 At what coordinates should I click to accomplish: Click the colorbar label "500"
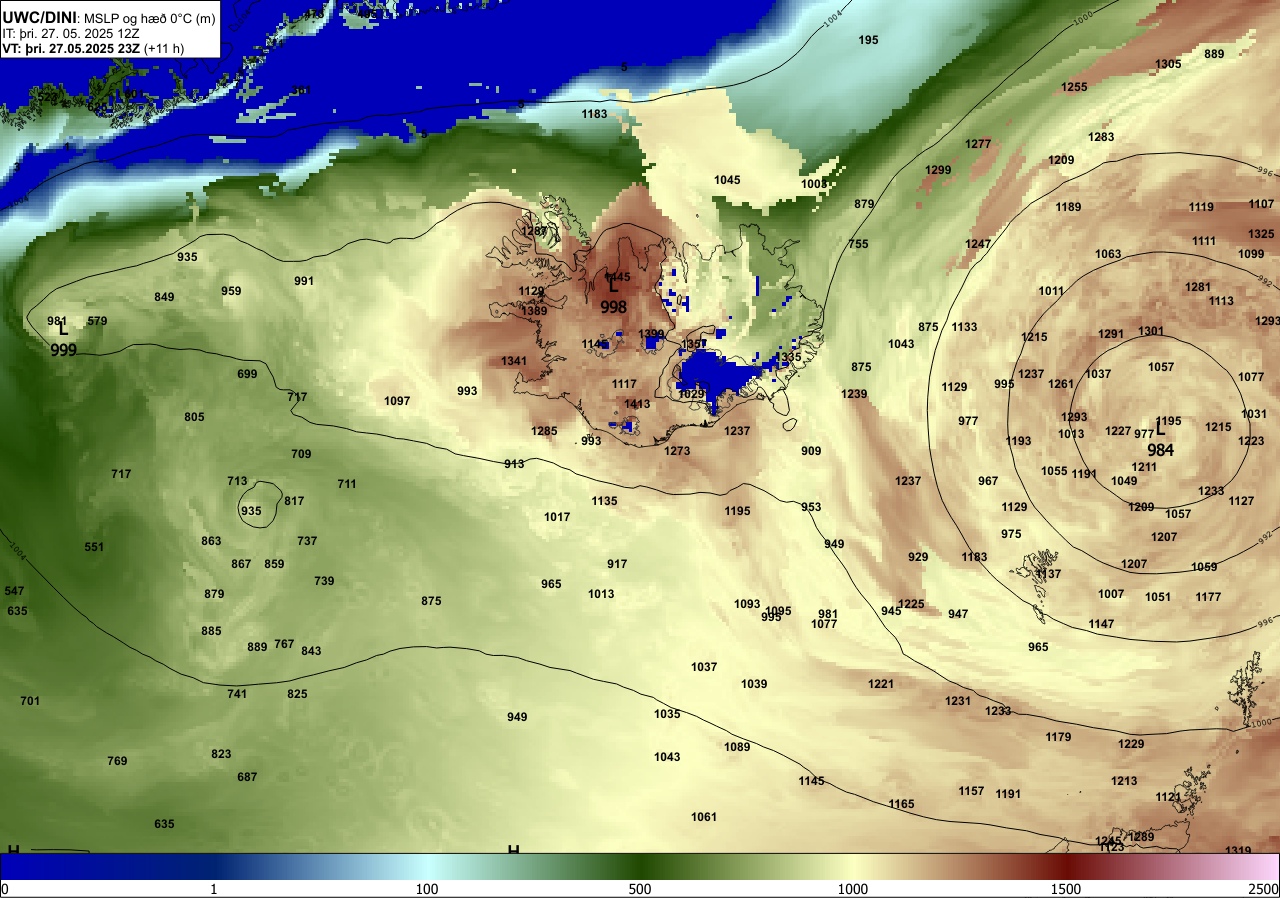click(x=640, y=889)
